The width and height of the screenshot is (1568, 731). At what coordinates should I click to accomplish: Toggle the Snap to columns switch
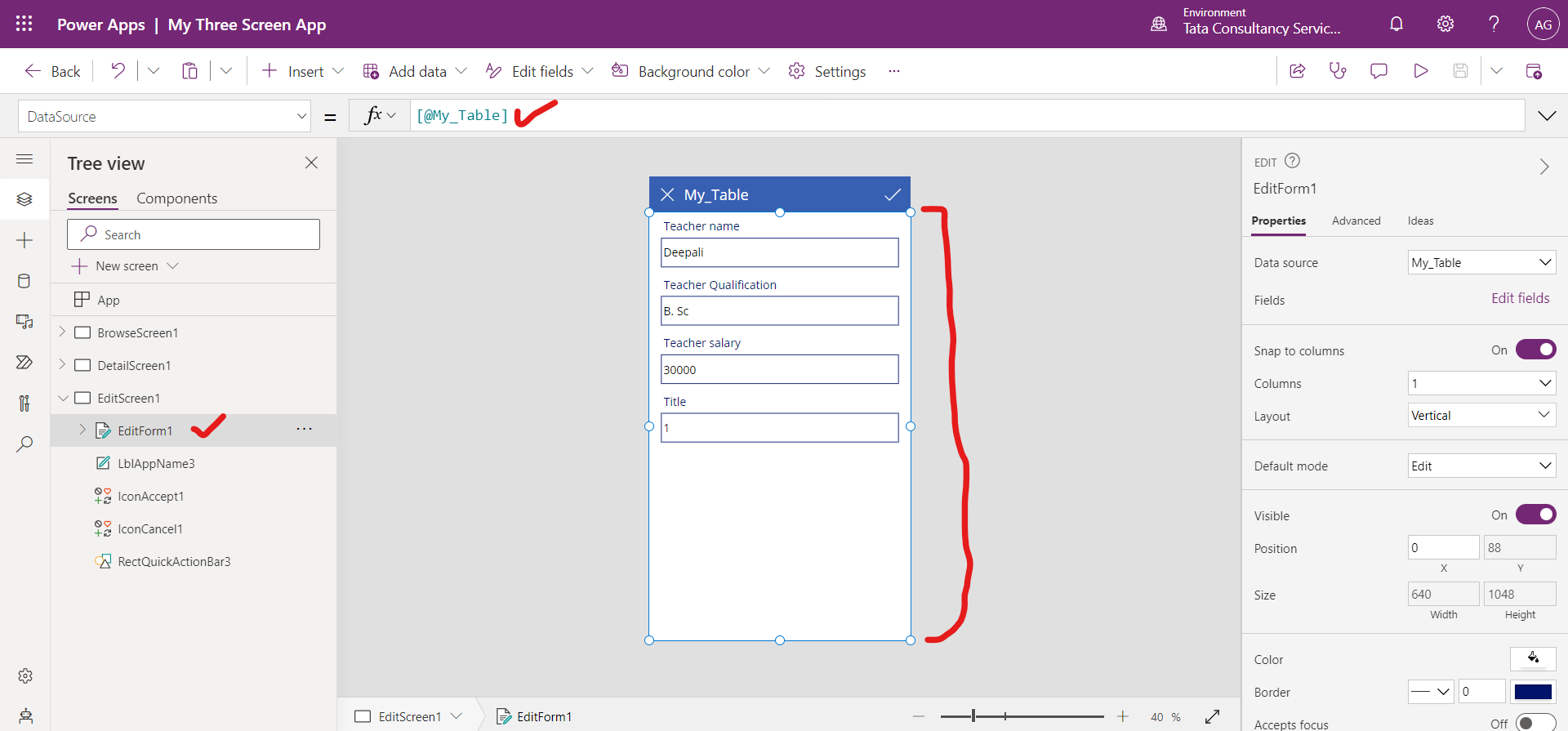point(1535,350)
